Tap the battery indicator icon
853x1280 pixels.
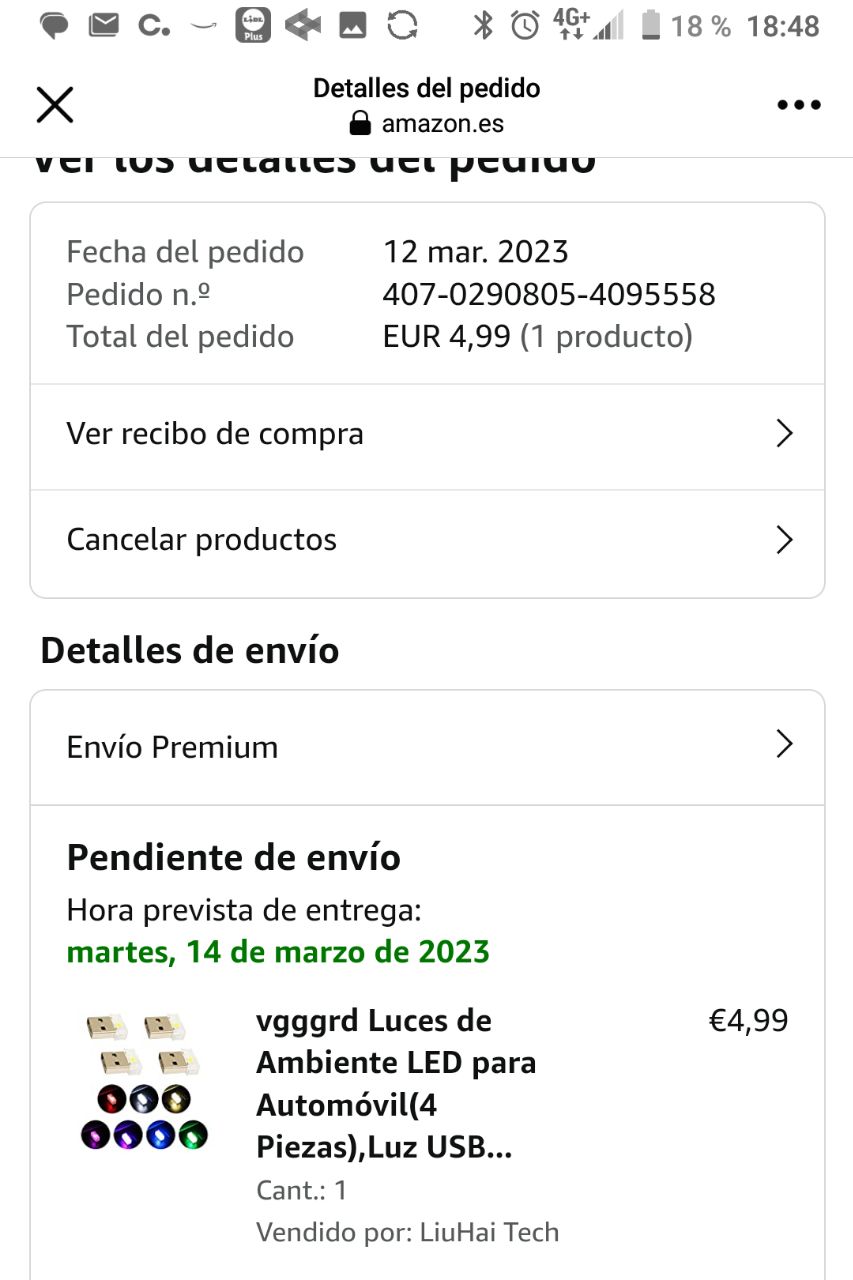coord(651,25)
